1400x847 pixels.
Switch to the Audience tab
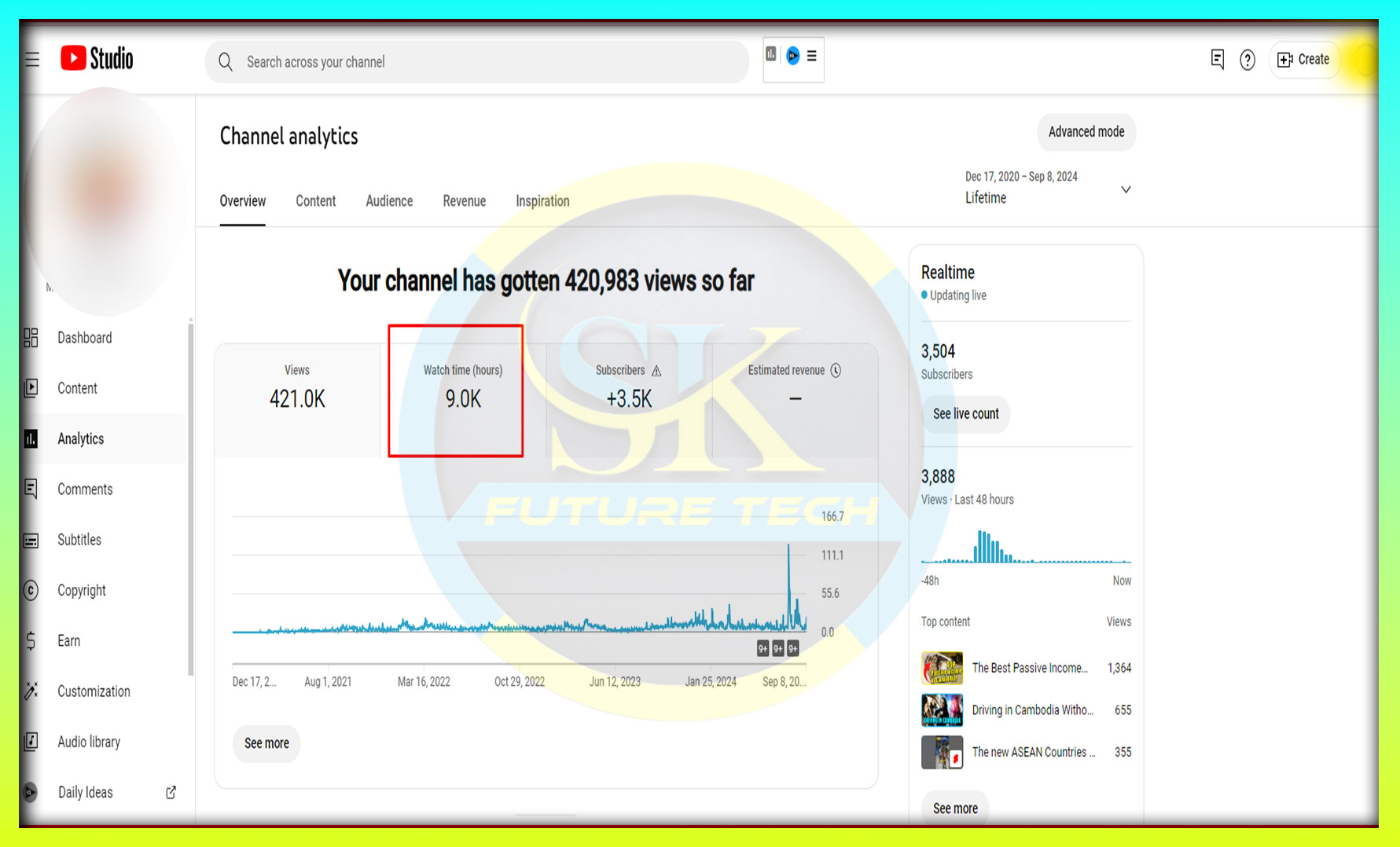point(389,201)
